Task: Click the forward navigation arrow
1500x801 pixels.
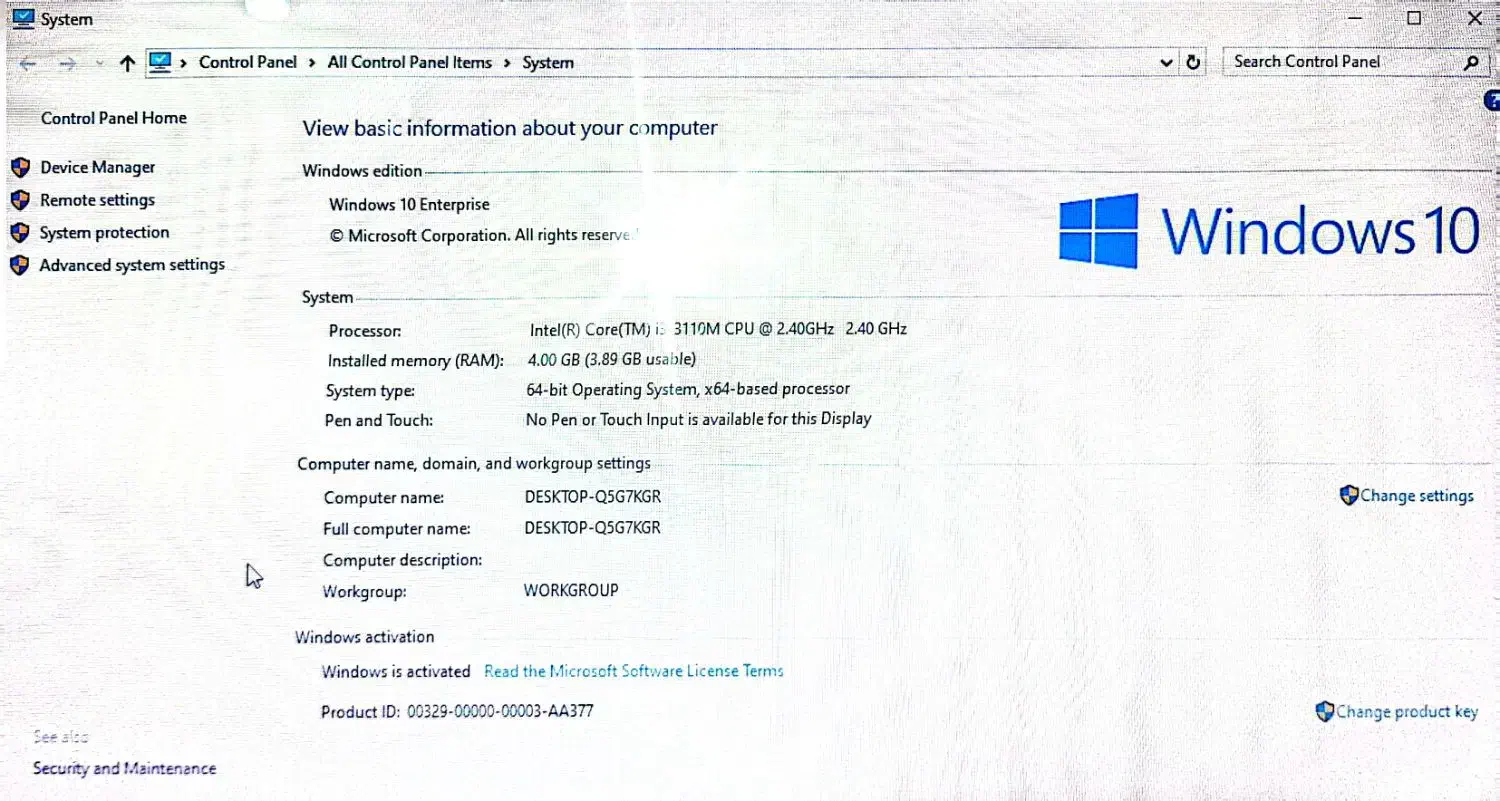Action: click(68, 63)
